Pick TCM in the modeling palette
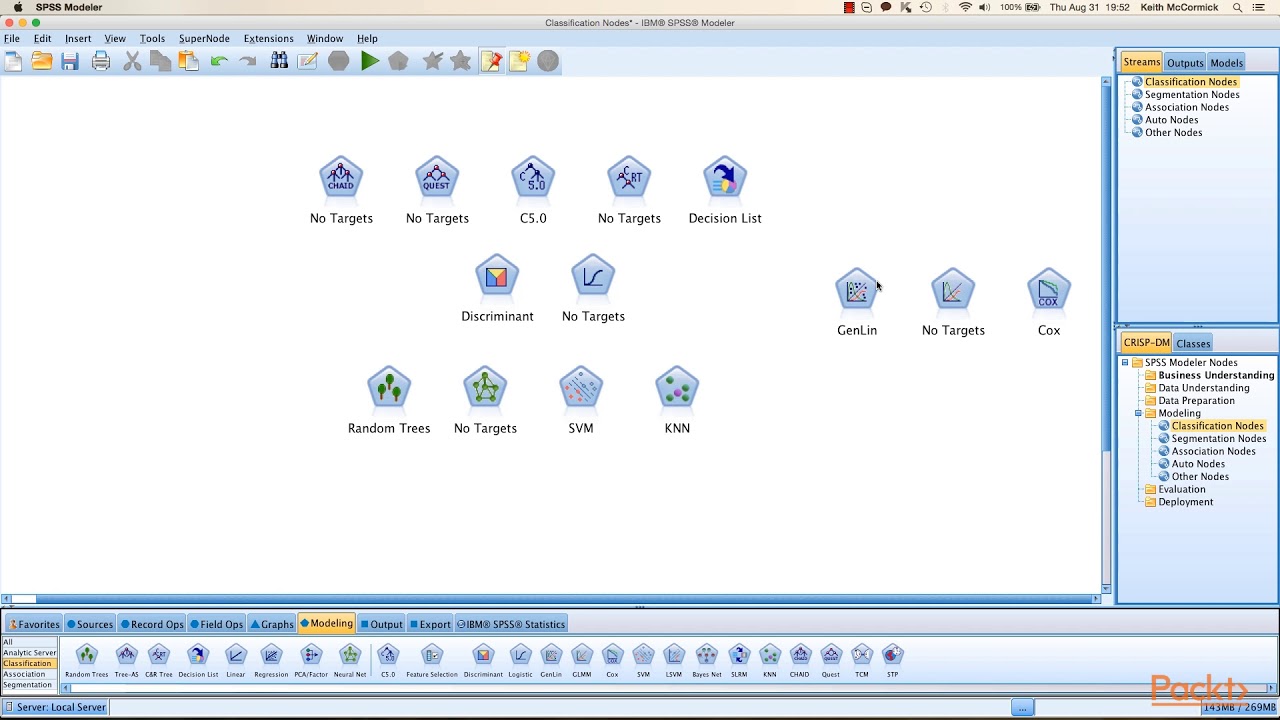This screenshot has width=1280, height=720. pos(862,661)
